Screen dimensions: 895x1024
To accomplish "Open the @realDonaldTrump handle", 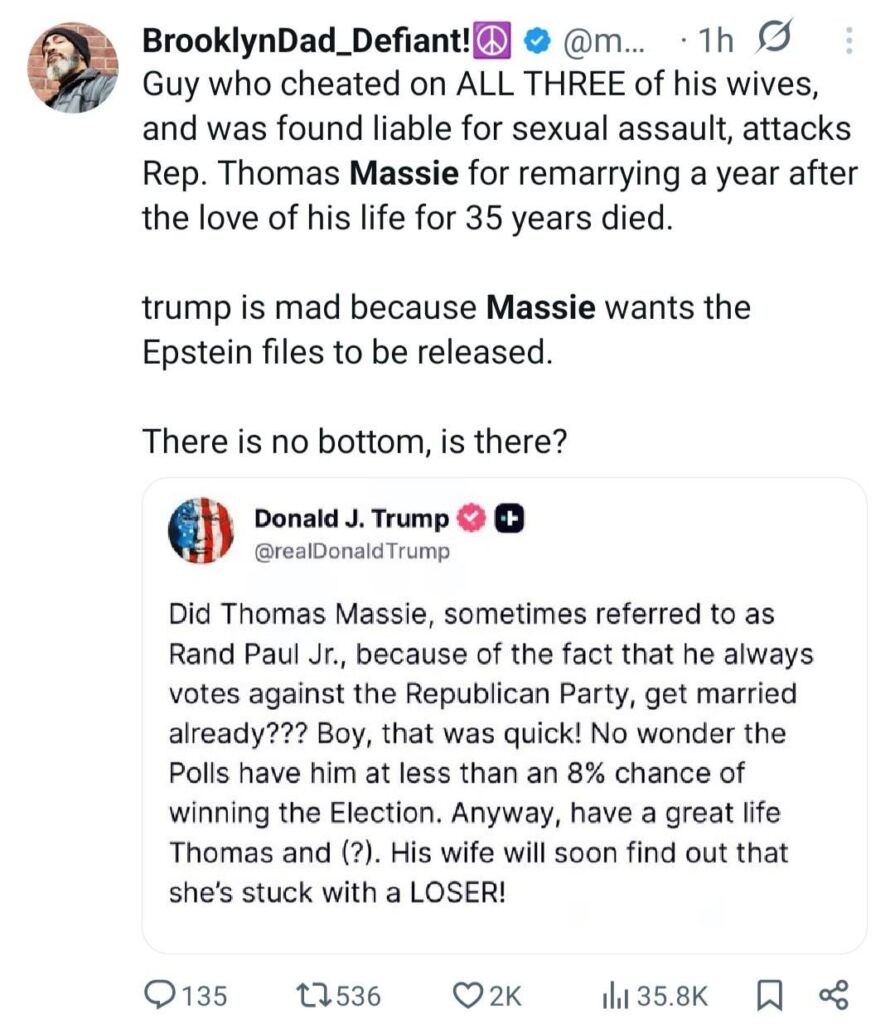I will [351, 551].
